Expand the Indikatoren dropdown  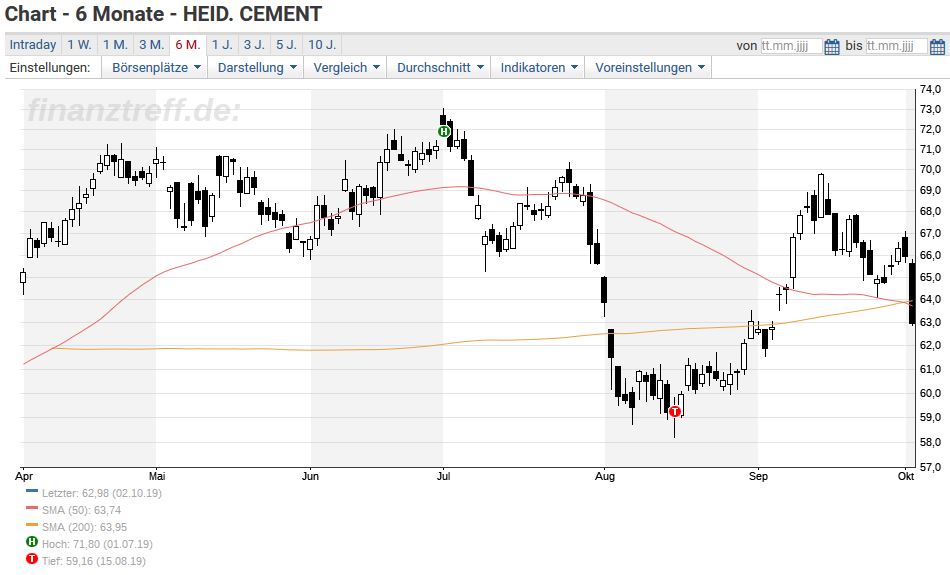538,67
